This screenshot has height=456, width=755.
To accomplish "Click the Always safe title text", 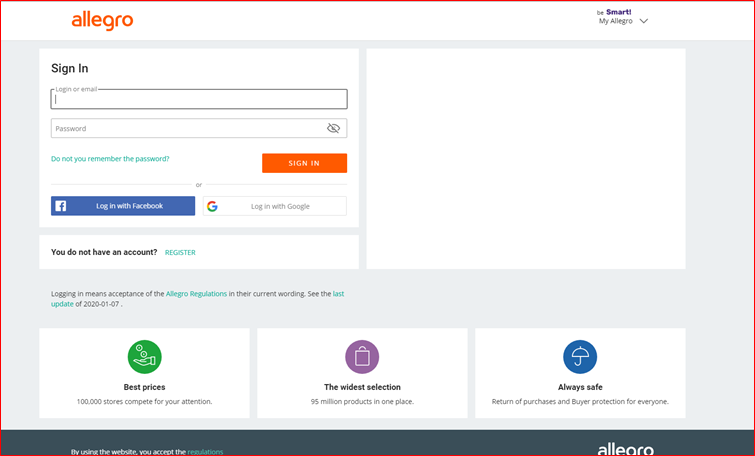I will coord(580,387).
